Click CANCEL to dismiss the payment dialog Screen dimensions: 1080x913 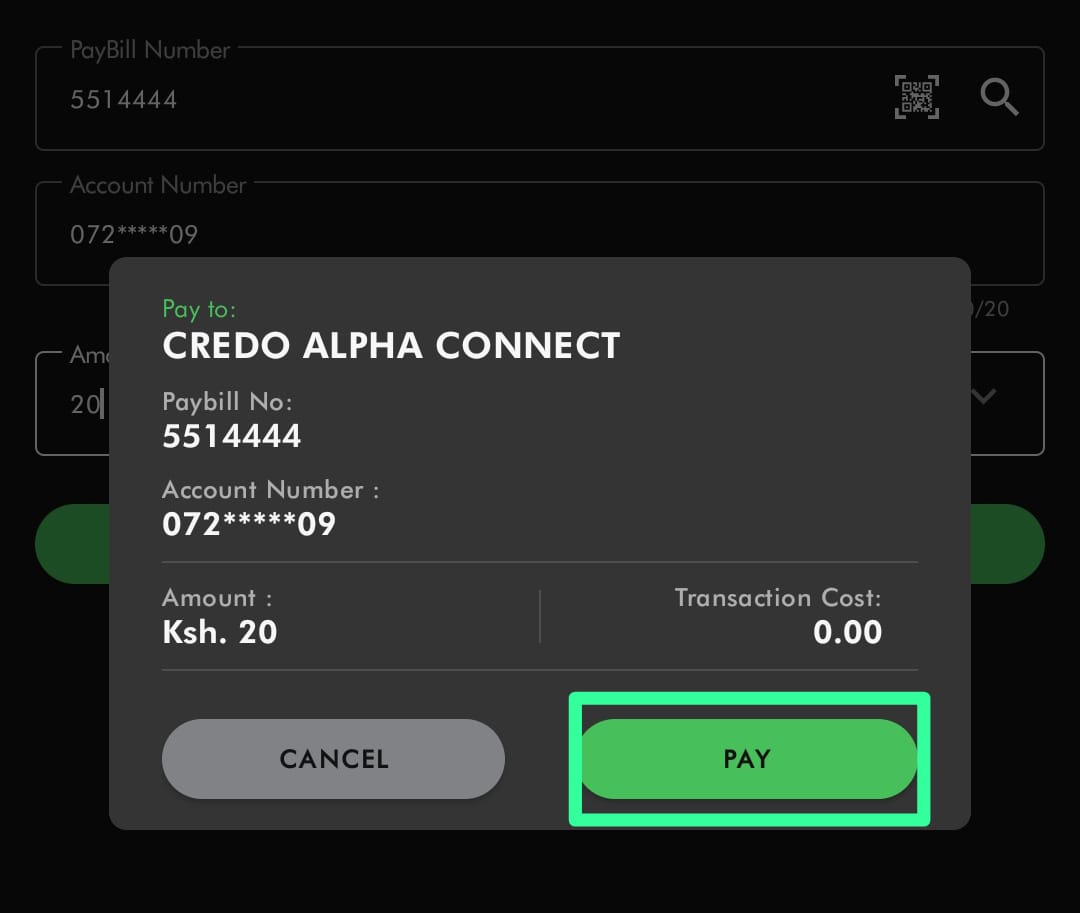[x=333, y=759]
